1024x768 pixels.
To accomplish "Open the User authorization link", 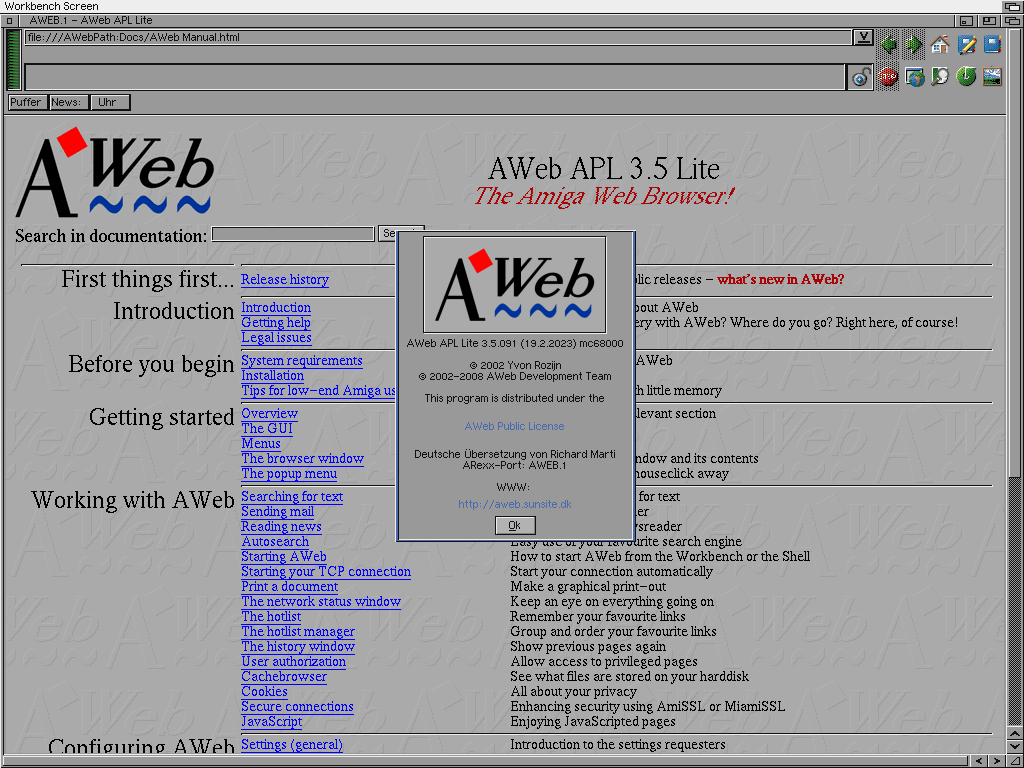I will pyautogui.click(x=293, y=662).
